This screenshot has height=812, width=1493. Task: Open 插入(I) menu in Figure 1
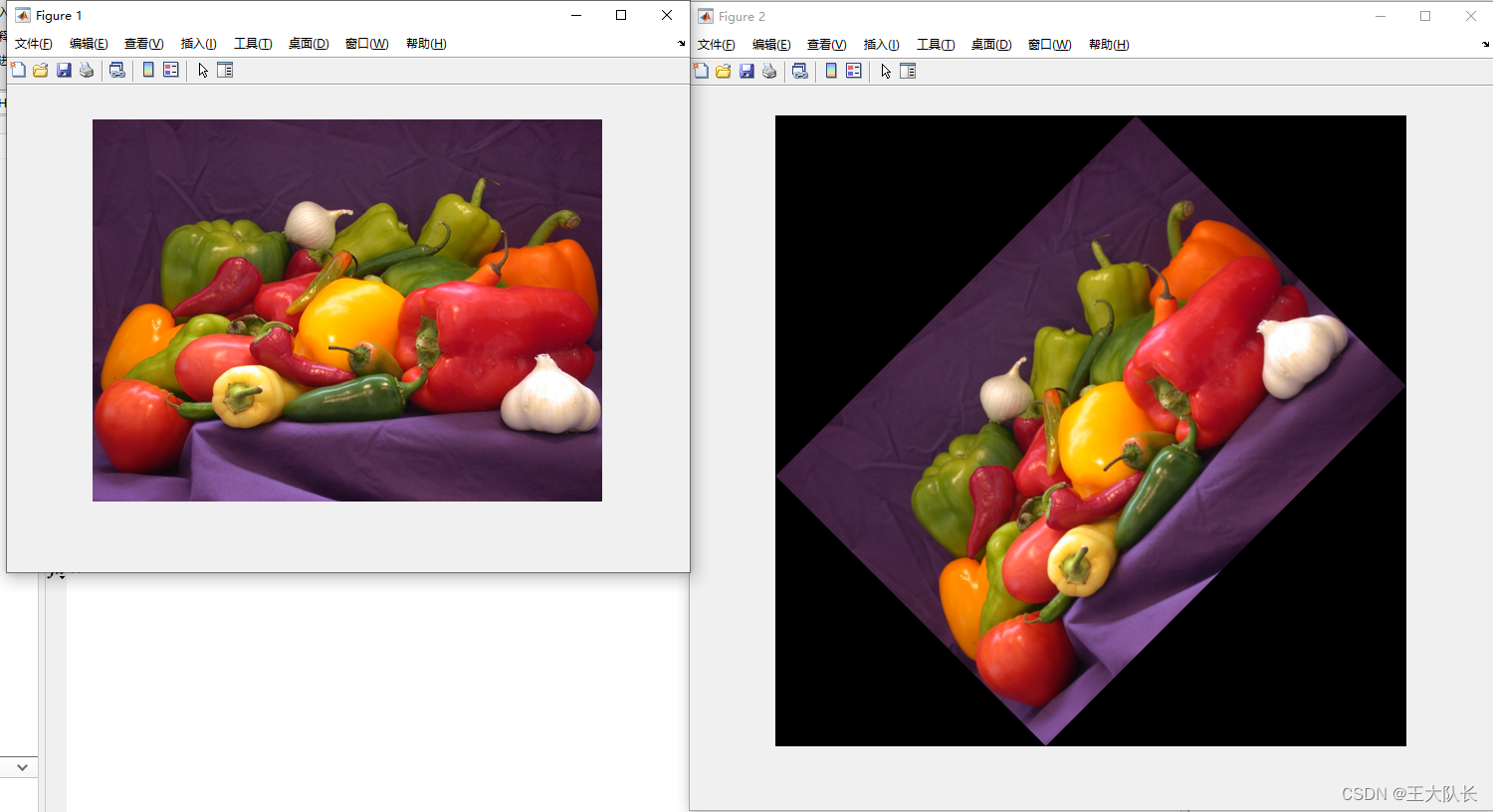(x=198, y=44)
